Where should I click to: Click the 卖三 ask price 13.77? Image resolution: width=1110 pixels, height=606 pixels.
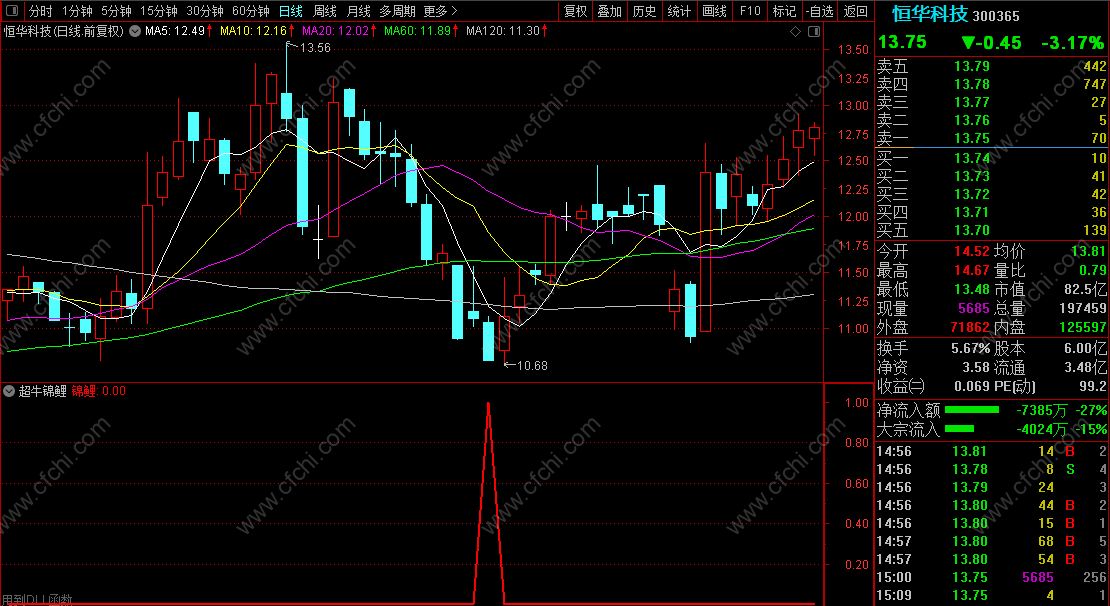[972, 102]
